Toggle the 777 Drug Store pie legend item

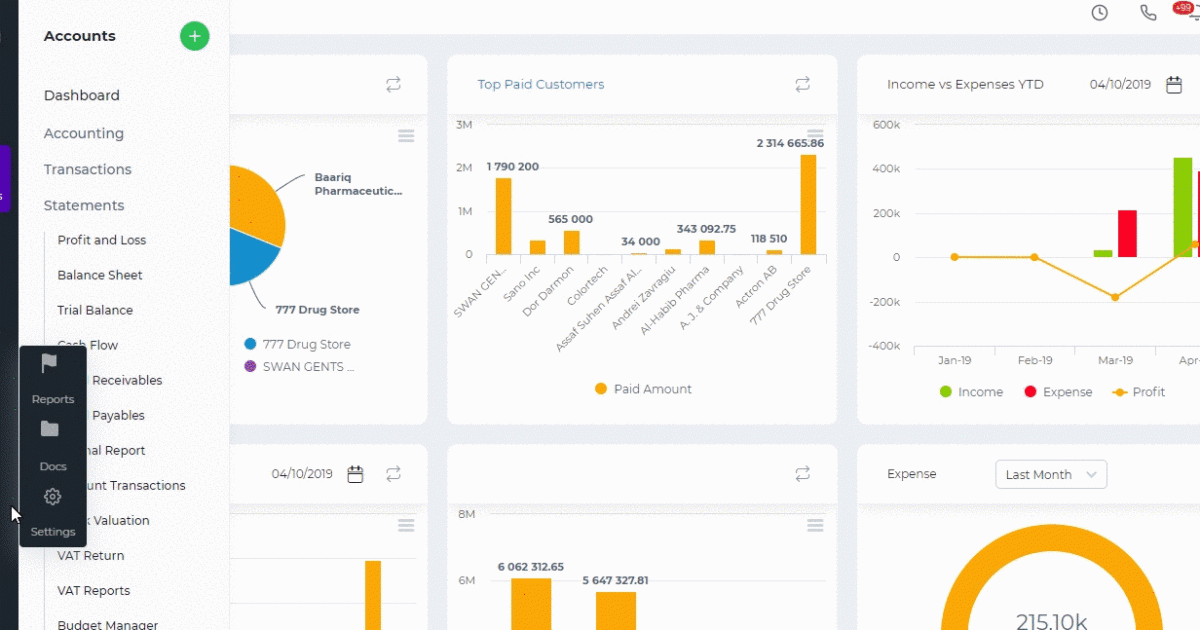click(x=297, y=344)
